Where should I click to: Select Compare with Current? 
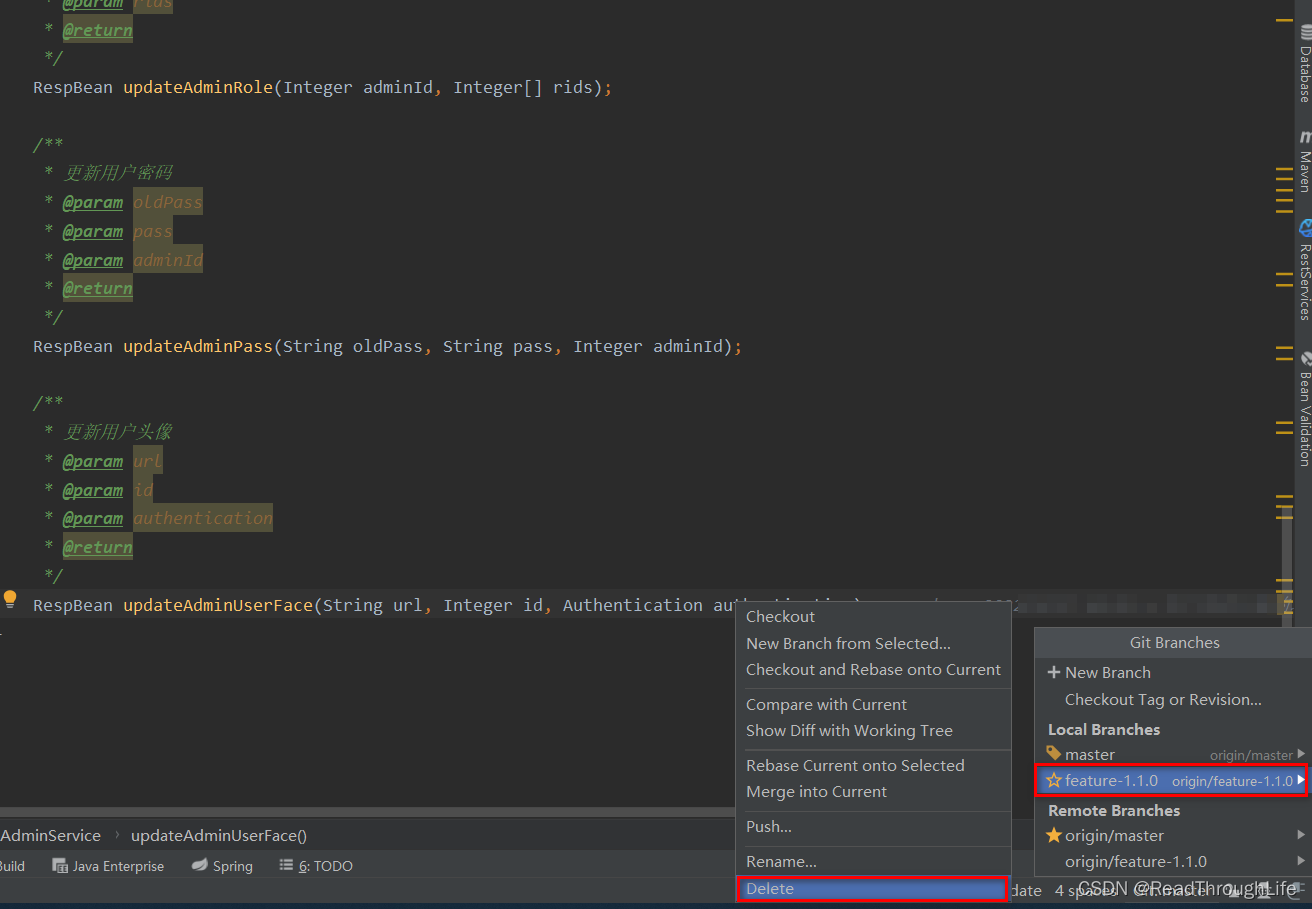[x=873, y=705]
